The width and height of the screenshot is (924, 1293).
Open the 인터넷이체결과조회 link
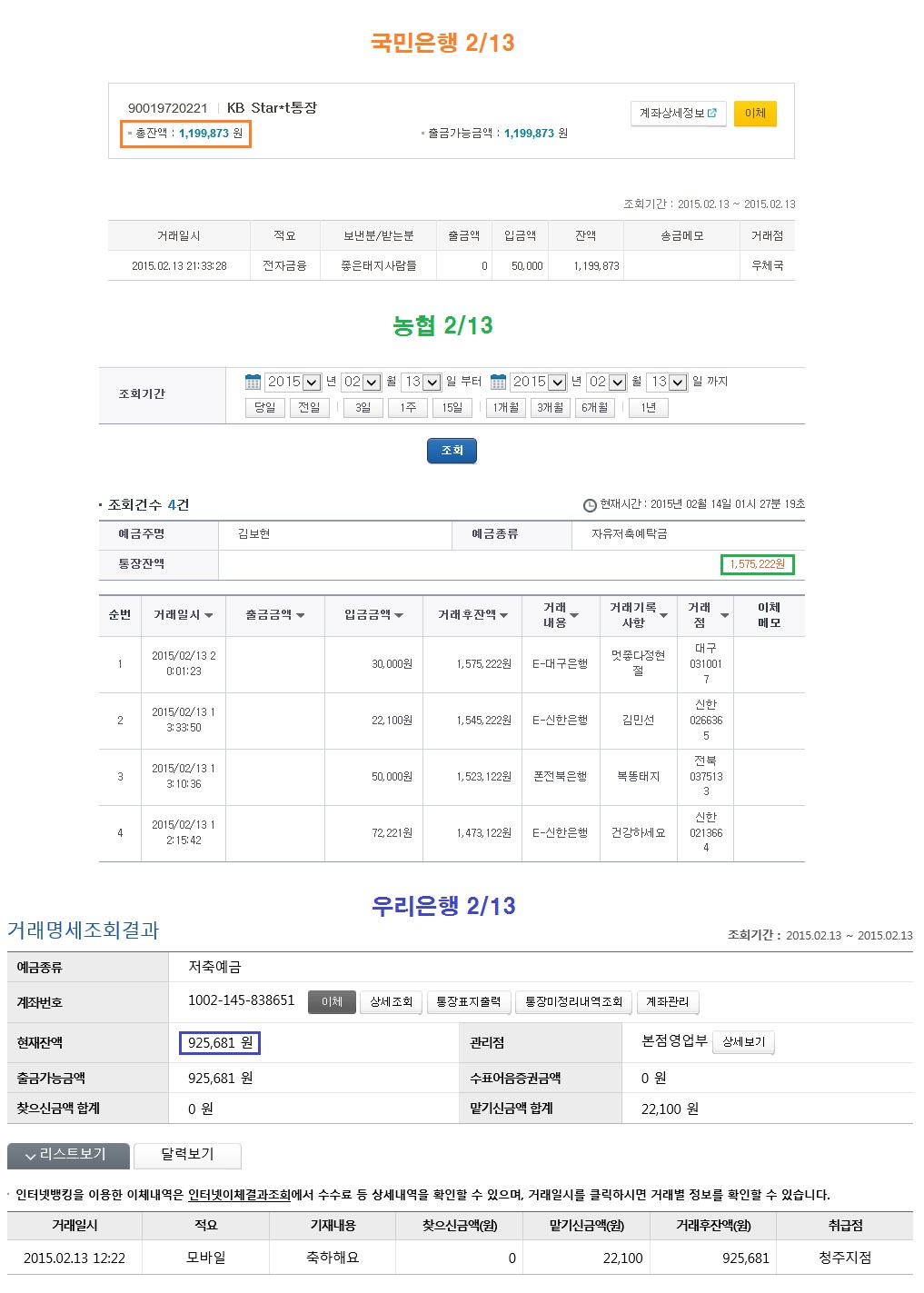(x=239, y=1195)
